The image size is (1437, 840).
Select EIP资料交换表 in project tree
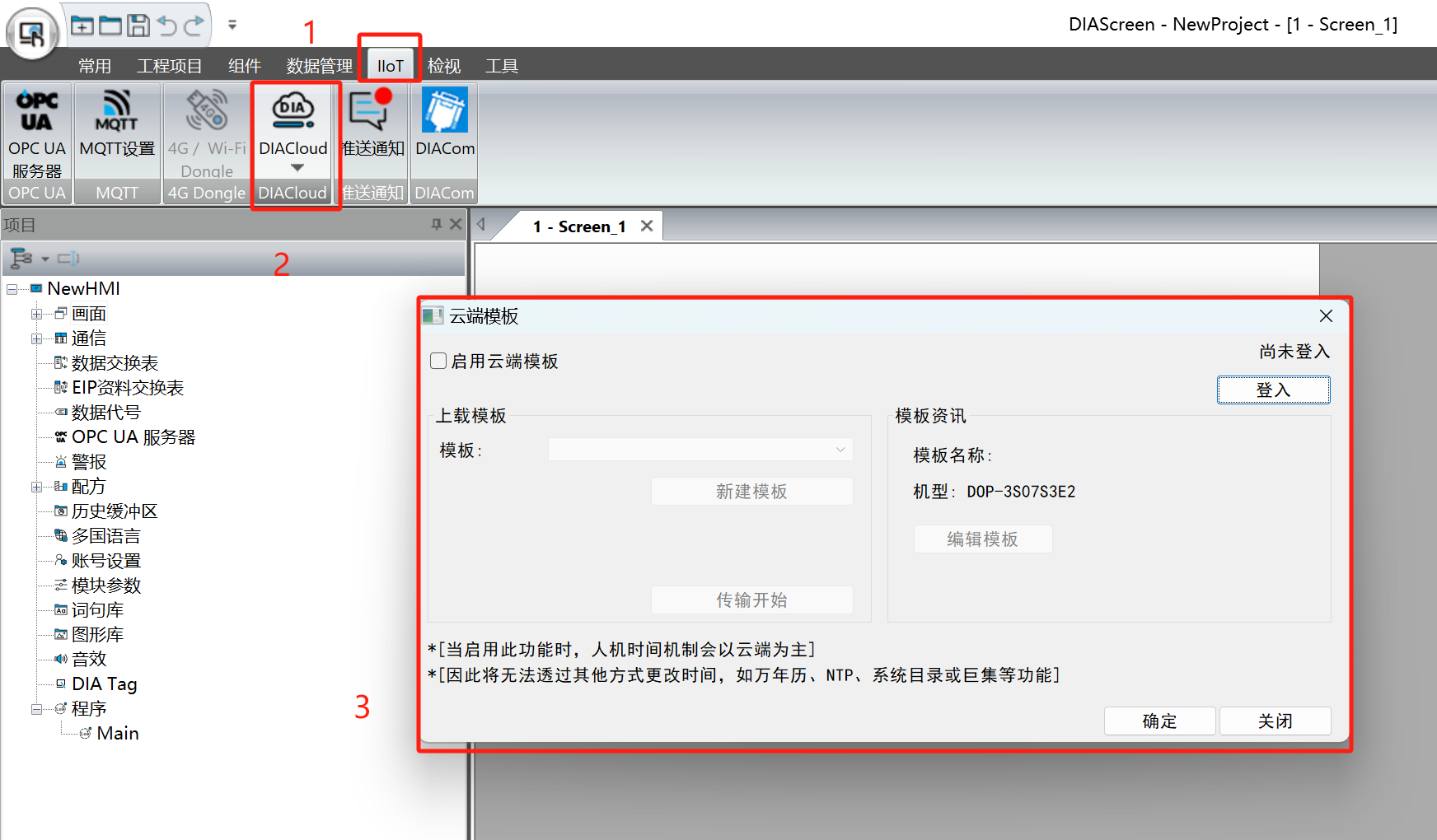(x=128, y=388)
